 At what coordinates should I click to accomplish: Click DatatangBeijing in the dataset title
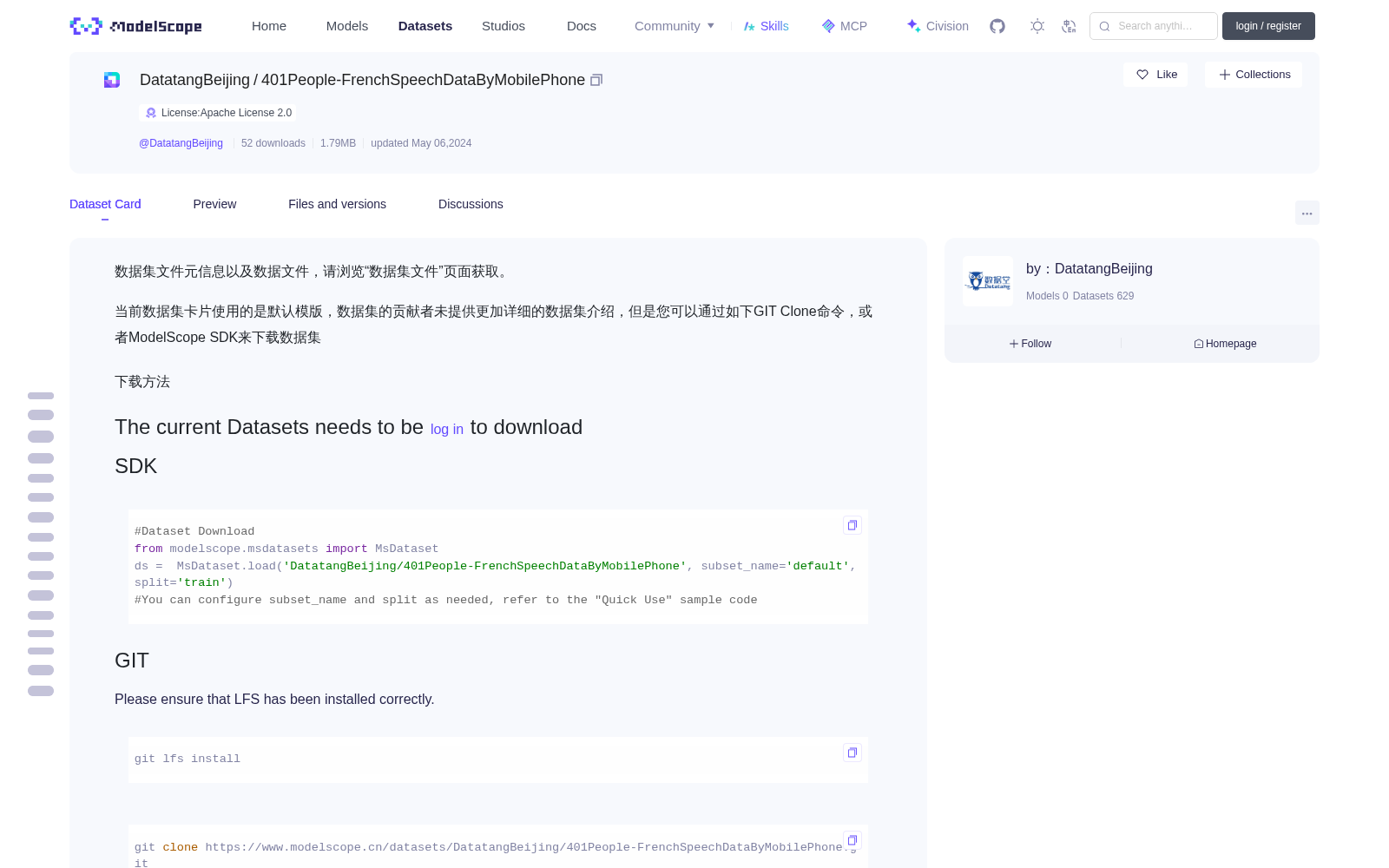click(194, 80)
